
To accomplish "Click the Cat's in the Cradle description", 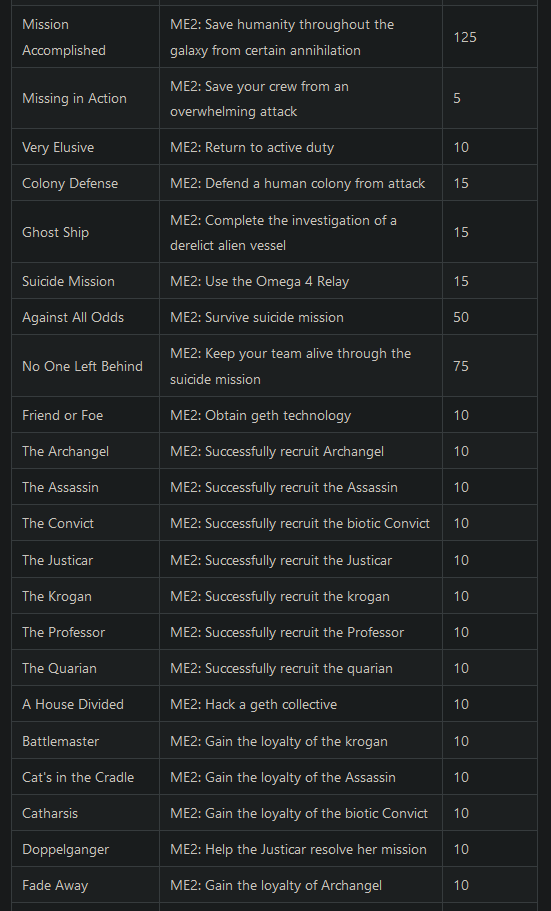I will (283, 777).
